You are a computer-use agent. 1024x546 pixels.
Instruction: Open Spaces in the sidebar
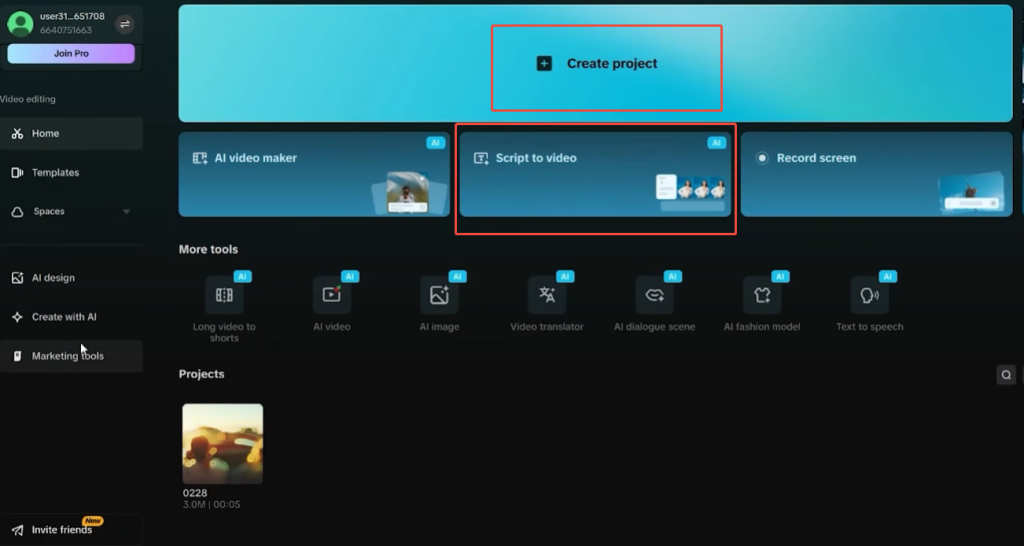click(x=71, y=212)
